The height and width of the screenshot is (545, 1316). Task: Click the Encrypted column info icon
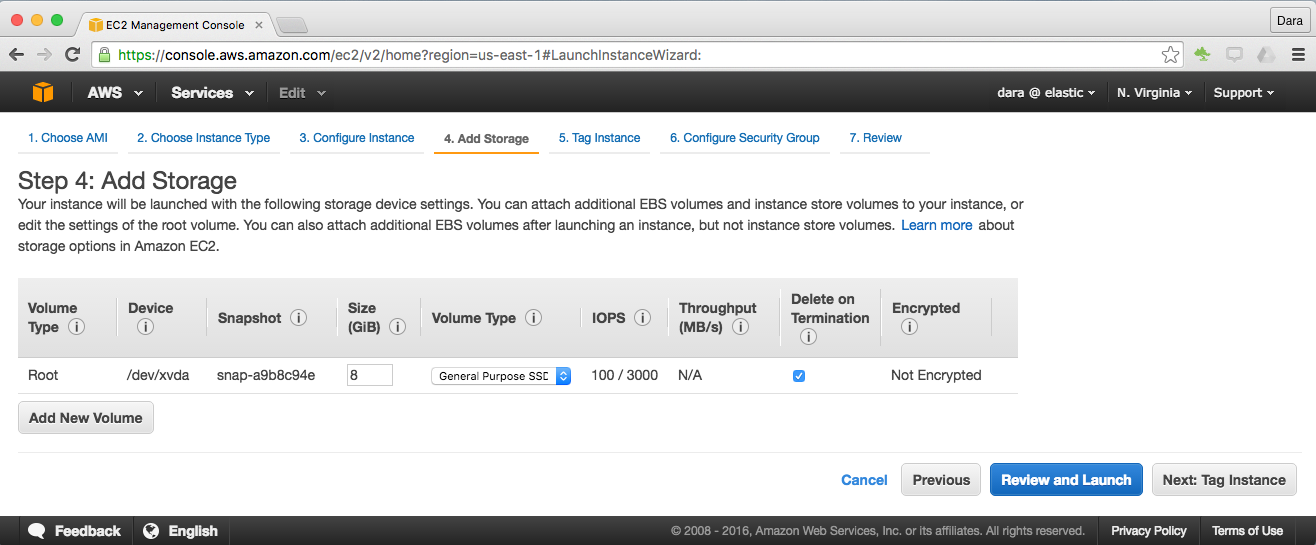coord(908,327)
